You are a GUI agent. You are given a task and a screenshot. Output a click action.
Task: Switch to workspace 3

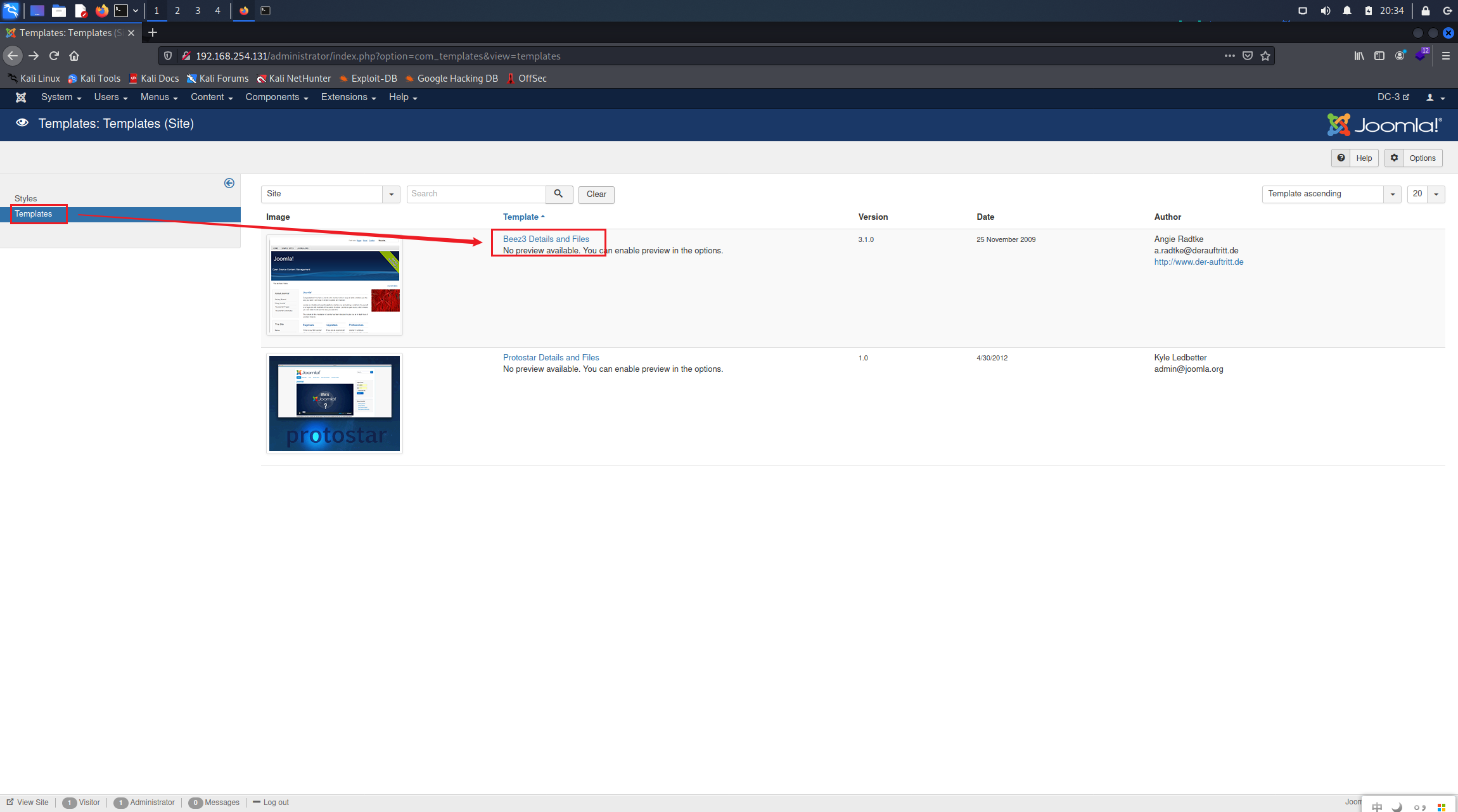198,11
